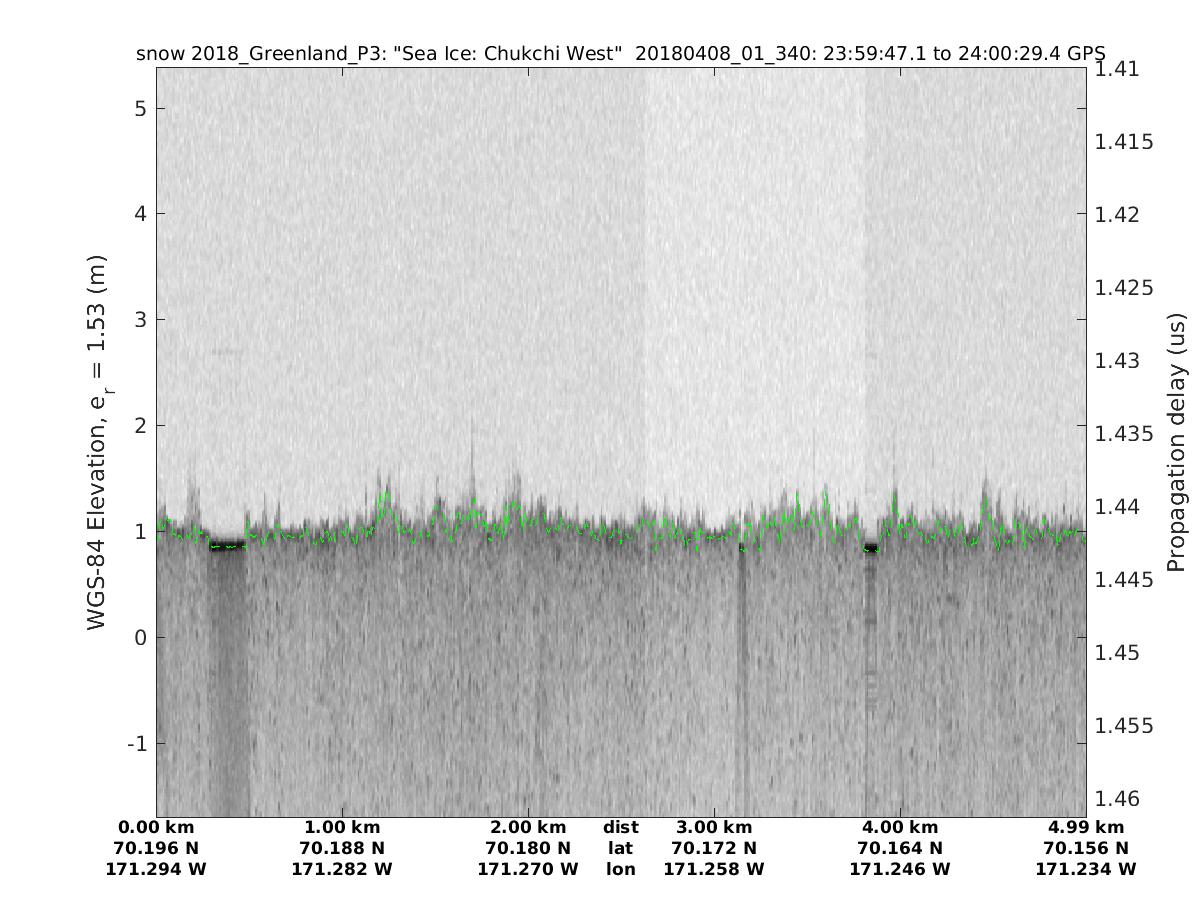Click the 4.00 km distance tick label
The width and height of the screenshot is (1200, 900).
(x=900, y=828)
